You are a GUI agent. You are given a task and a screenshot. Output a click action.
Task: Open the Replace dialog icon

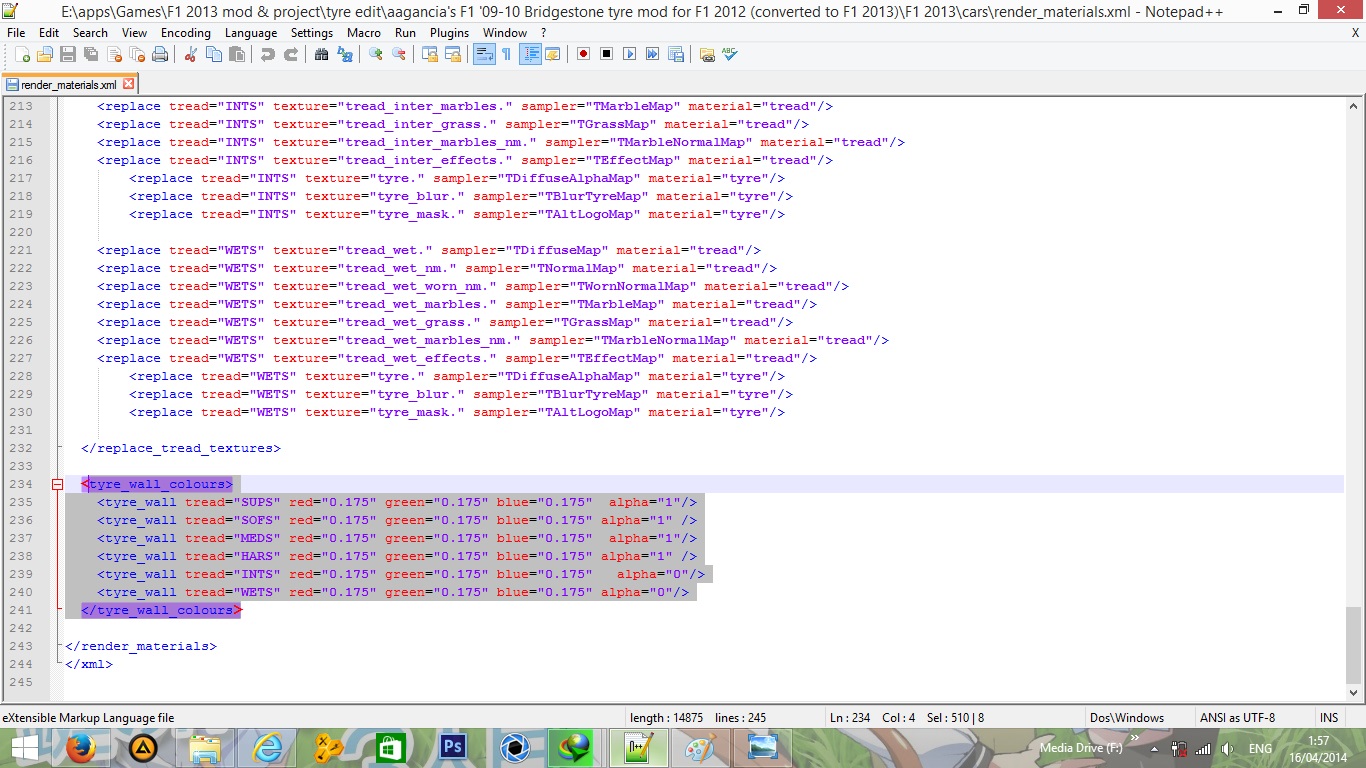click(345, 54)
